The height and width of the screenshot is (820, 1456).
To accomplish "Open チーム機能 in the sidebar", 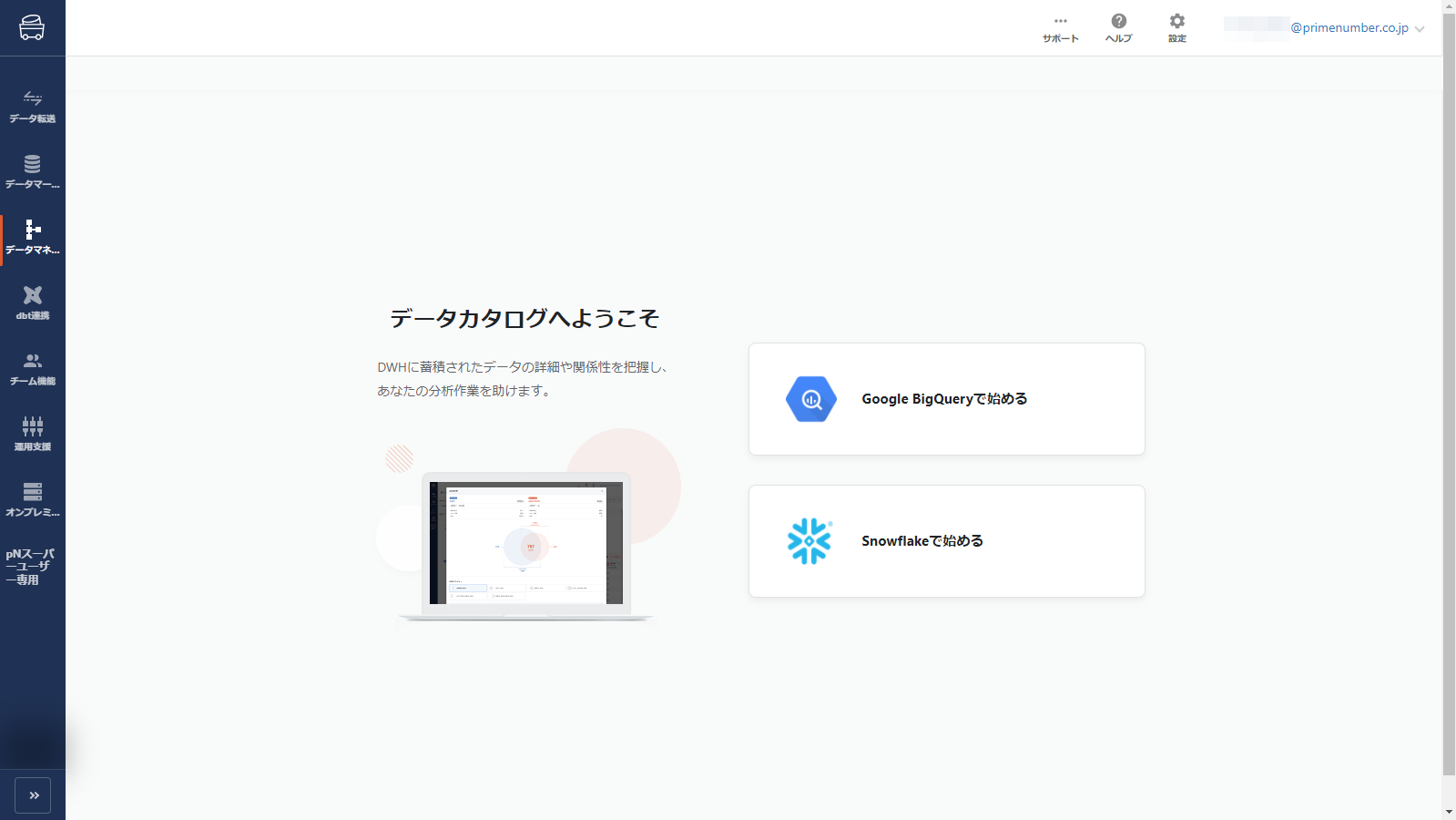I will pyautogui.click(x=33, y=371).
